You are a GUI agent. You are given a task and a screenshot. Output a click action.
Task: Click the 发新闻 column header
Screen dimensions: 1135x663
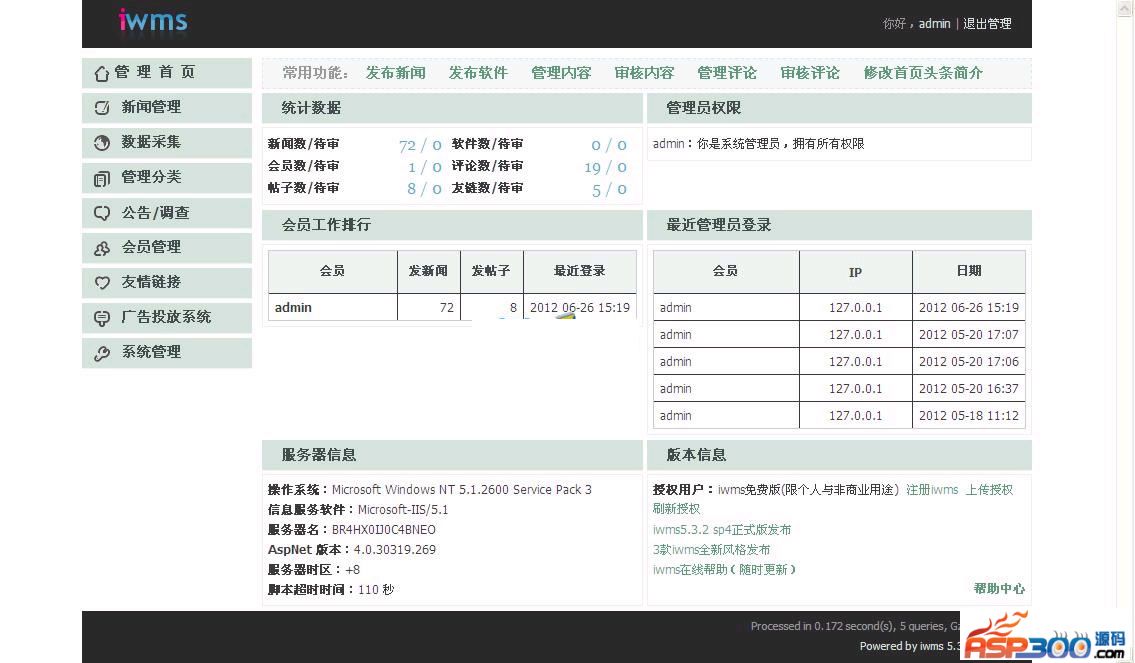pos(429,271)
